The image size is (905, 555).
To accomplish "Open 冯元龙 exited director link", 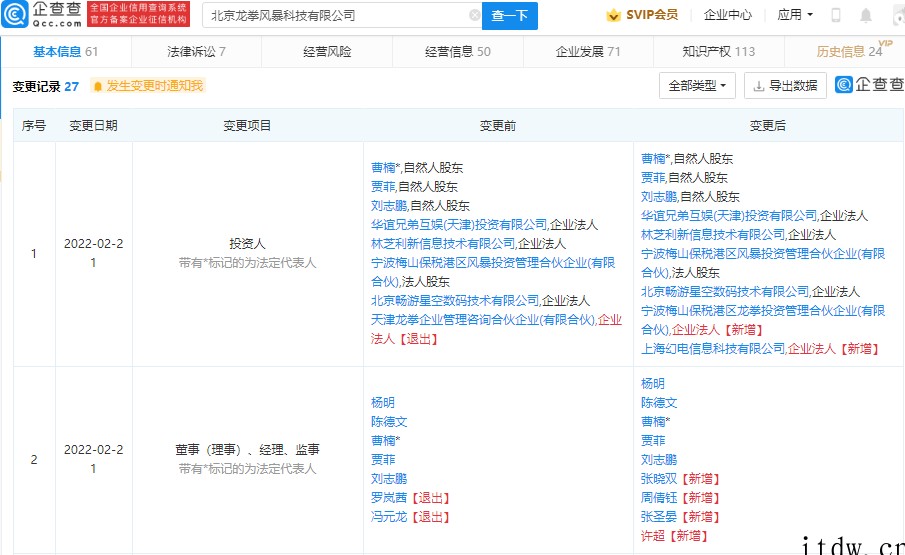I will click(x=389, y=517).
